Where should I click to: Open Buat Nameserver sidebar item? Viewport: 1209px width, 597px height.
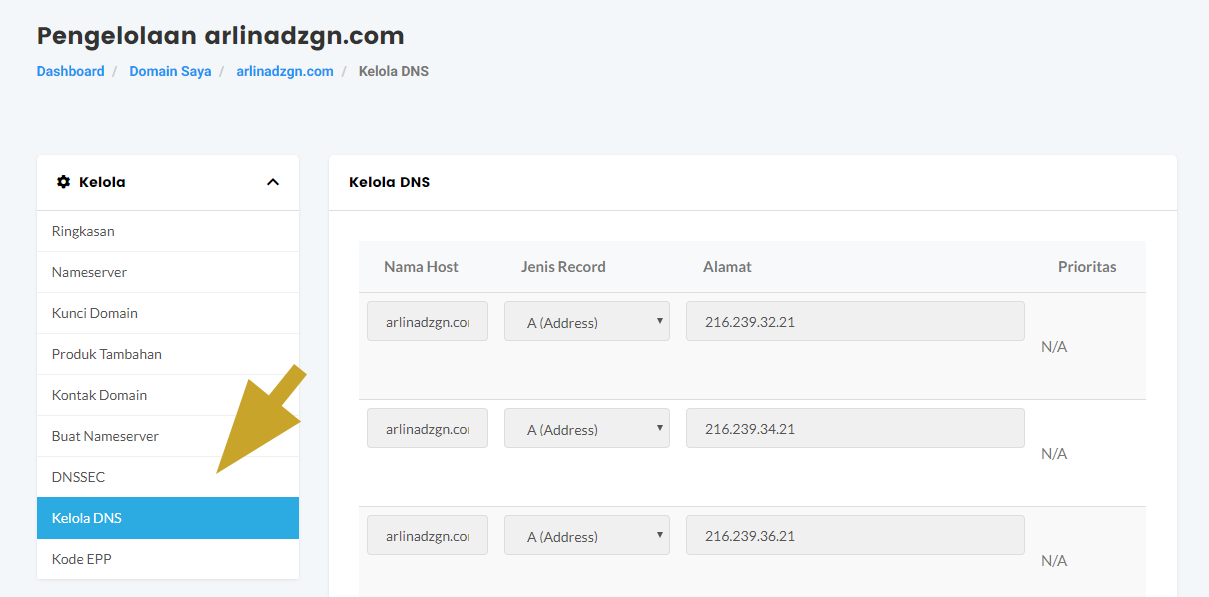coord(168,436)
